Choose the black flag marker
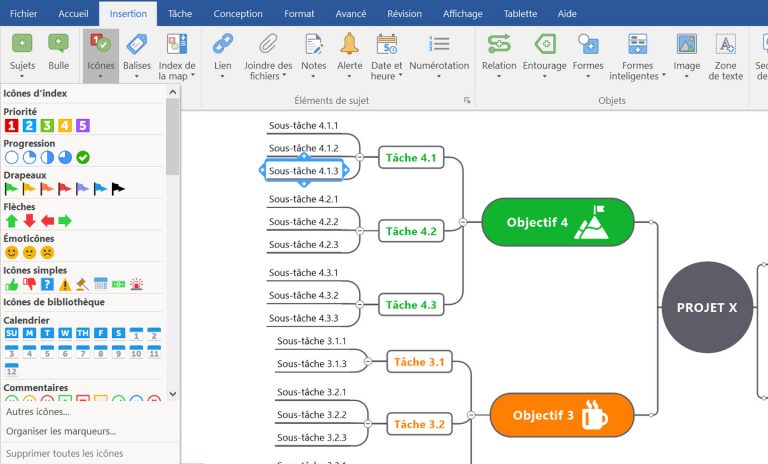This screenshot has width=768, height=464. click(x=118, y=188)
